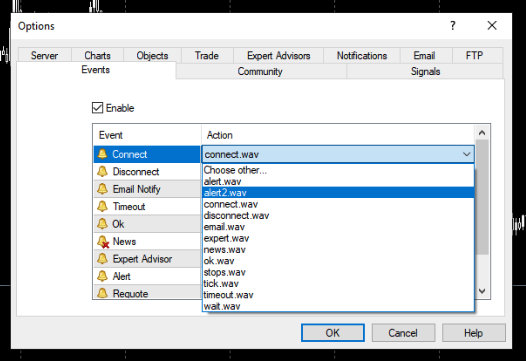The height and width of the screenshot is (361, 526).
Task: Click the Event column header
Action: [147, 135]
